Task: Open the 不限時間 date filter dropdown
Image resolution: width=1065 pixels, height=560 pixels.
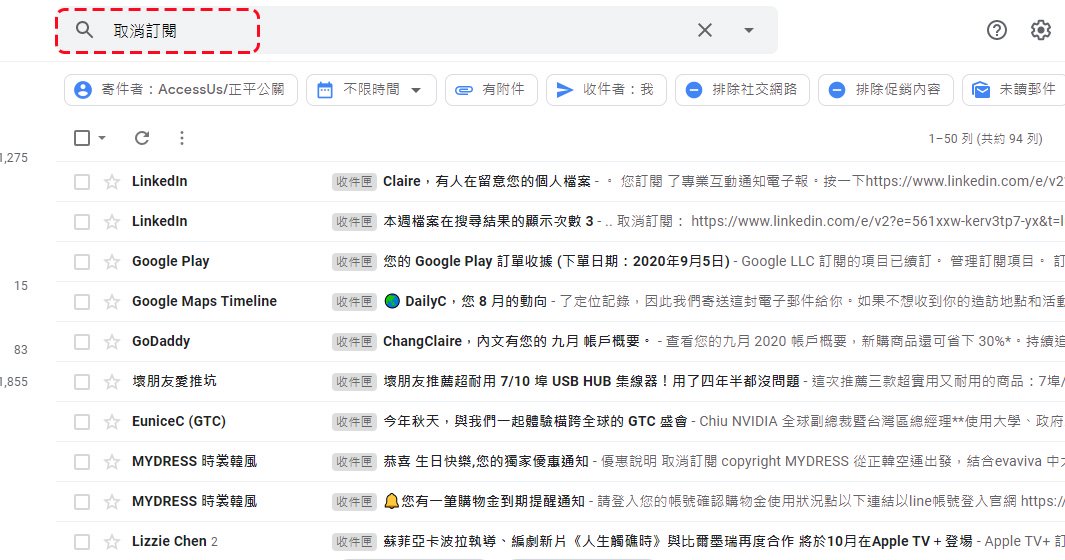Action: [x=371, y=90]
